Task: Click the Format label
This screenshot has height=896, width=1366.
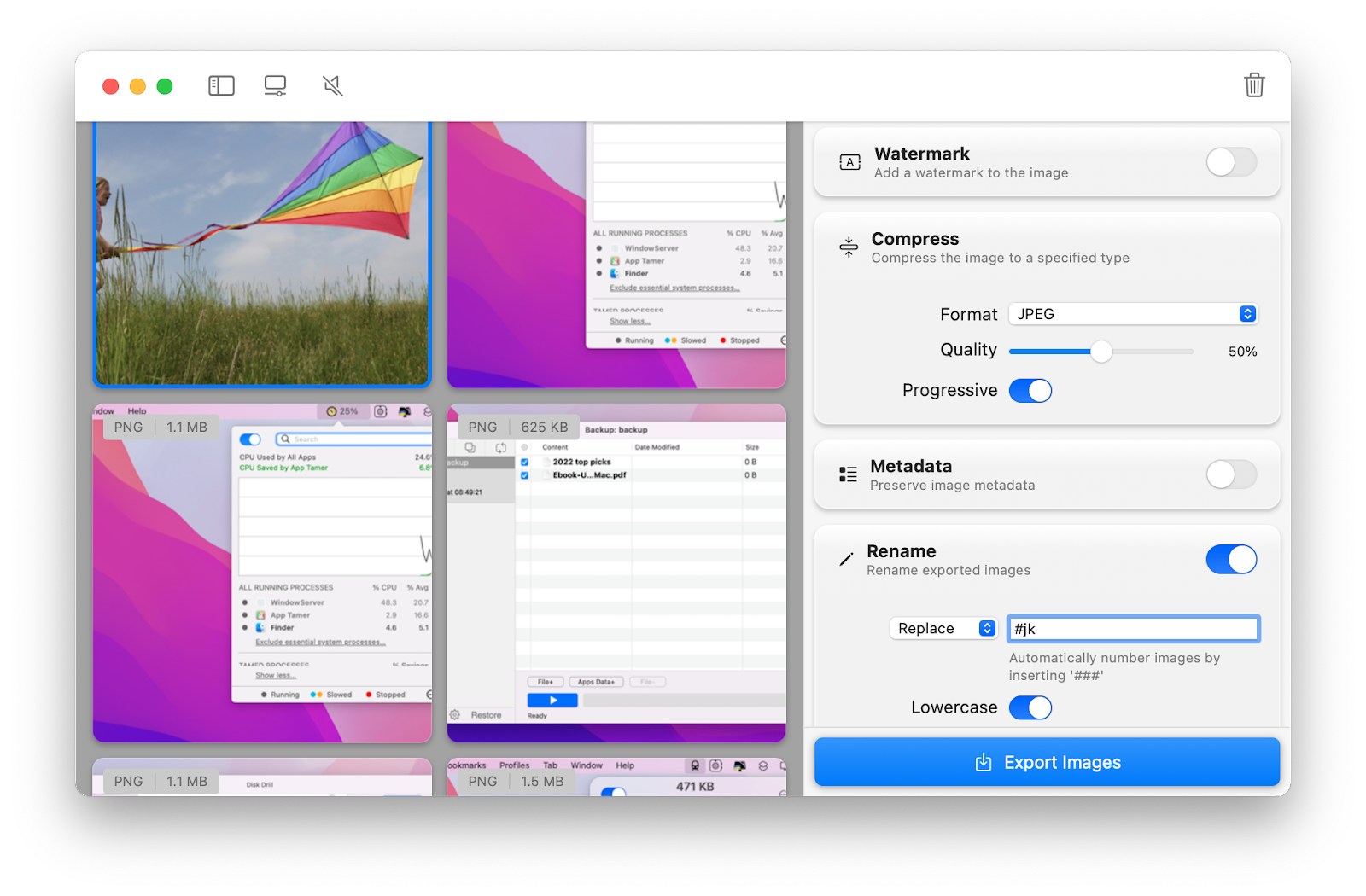Action: [969, 314]
